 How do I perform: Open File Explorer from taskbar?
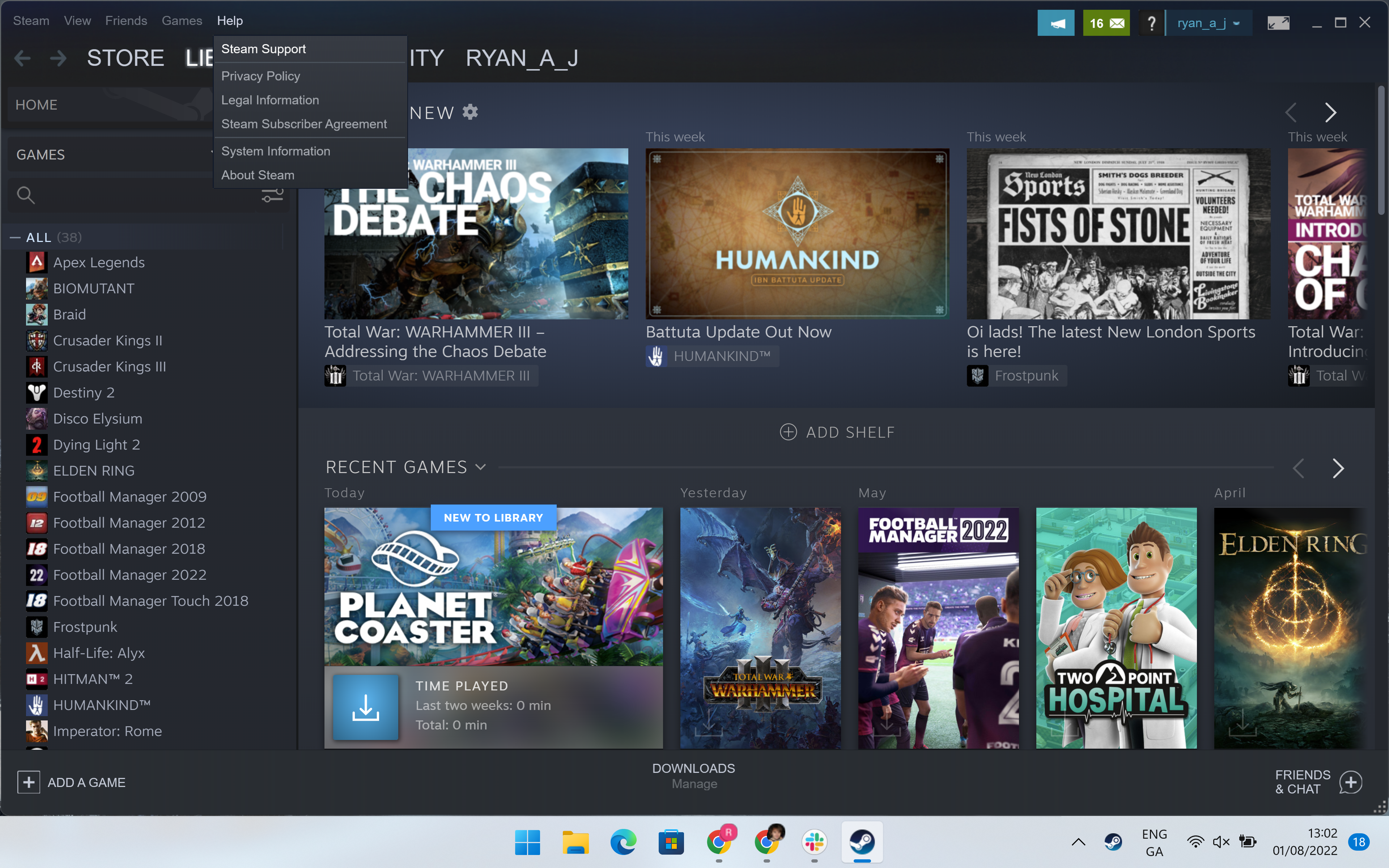point(575,842)
